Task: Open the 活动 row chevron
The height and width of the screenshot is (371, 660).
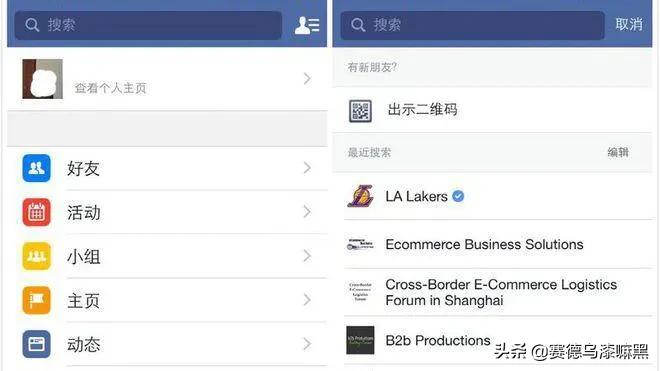Action: [x=307, y=212]
